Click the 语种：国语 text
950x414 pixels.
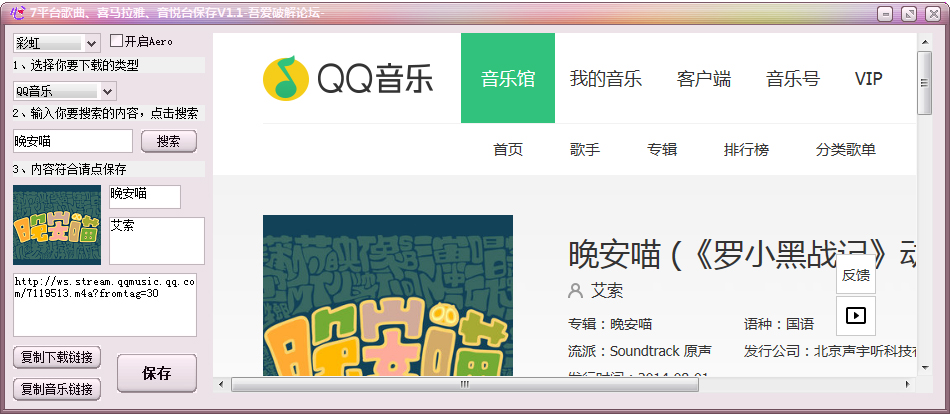pos(779,324)
